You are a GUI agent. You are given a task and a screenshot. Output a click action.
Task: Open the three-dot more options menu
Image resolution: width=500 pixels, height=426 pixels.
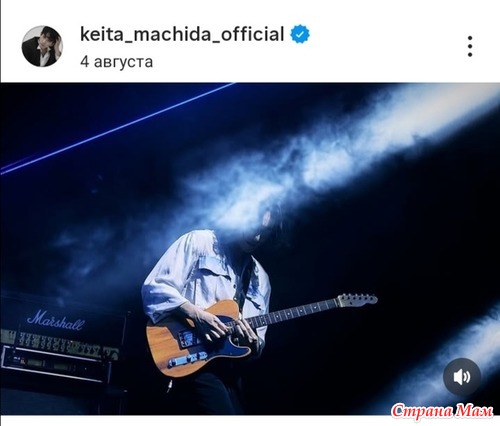click(470, 46)
